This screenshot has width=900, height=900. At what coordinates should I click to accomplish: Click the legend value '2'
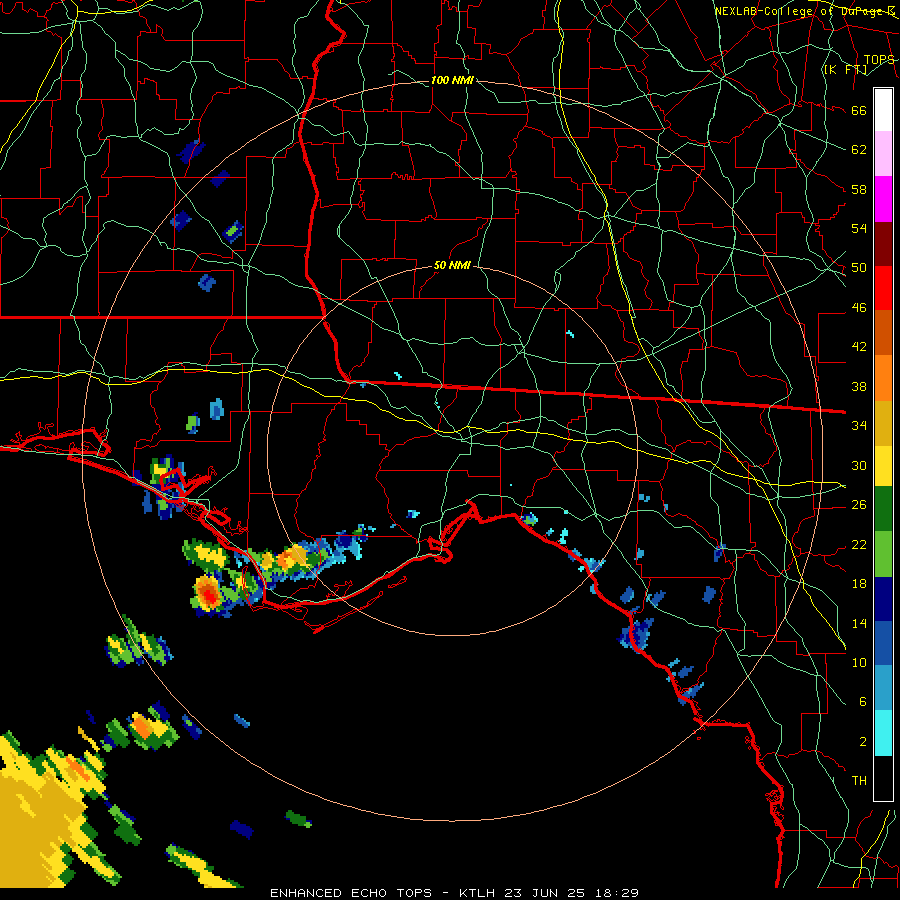click(862, 742)
